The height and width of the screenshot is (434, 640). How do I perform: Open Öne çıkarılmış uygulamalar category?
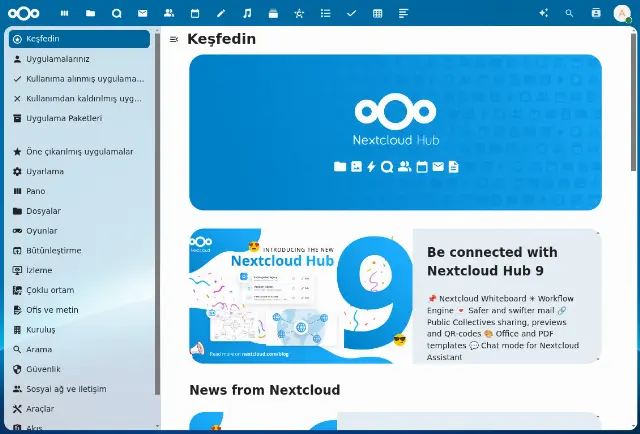(80, 152)
